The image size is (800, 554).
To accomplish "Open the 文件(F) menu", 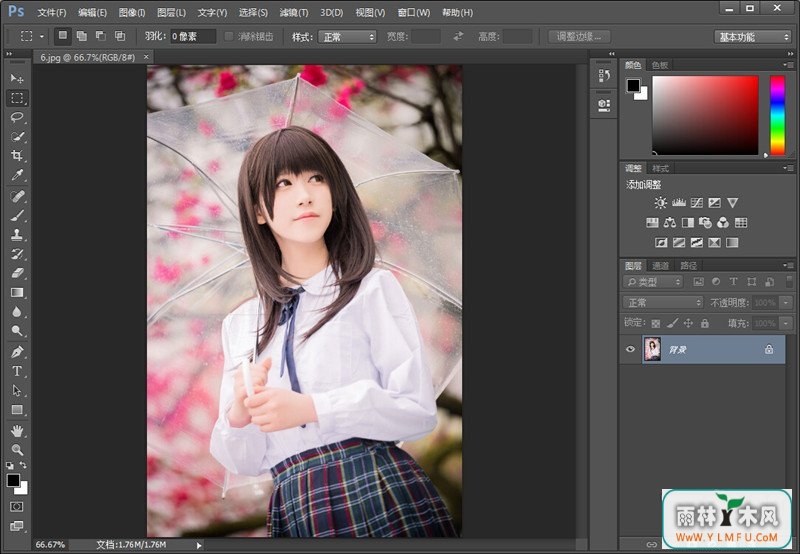I will tap(52, 12).
